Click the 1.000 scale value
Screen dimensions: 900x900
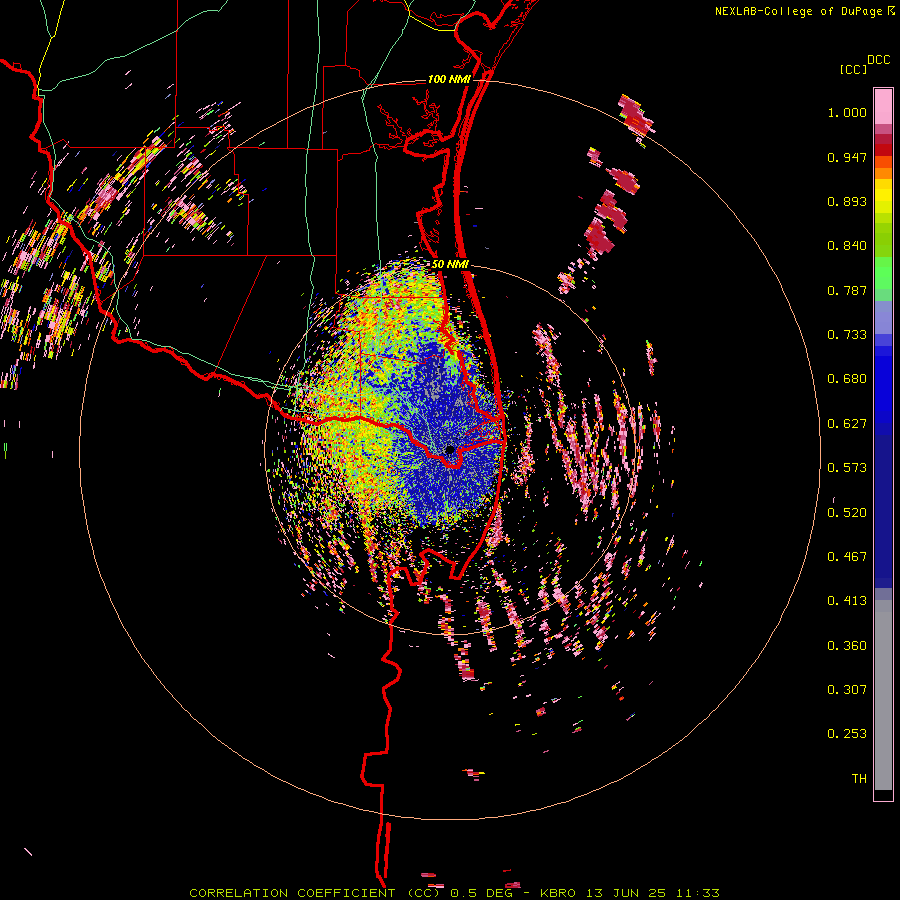click(x=847, y=112)
